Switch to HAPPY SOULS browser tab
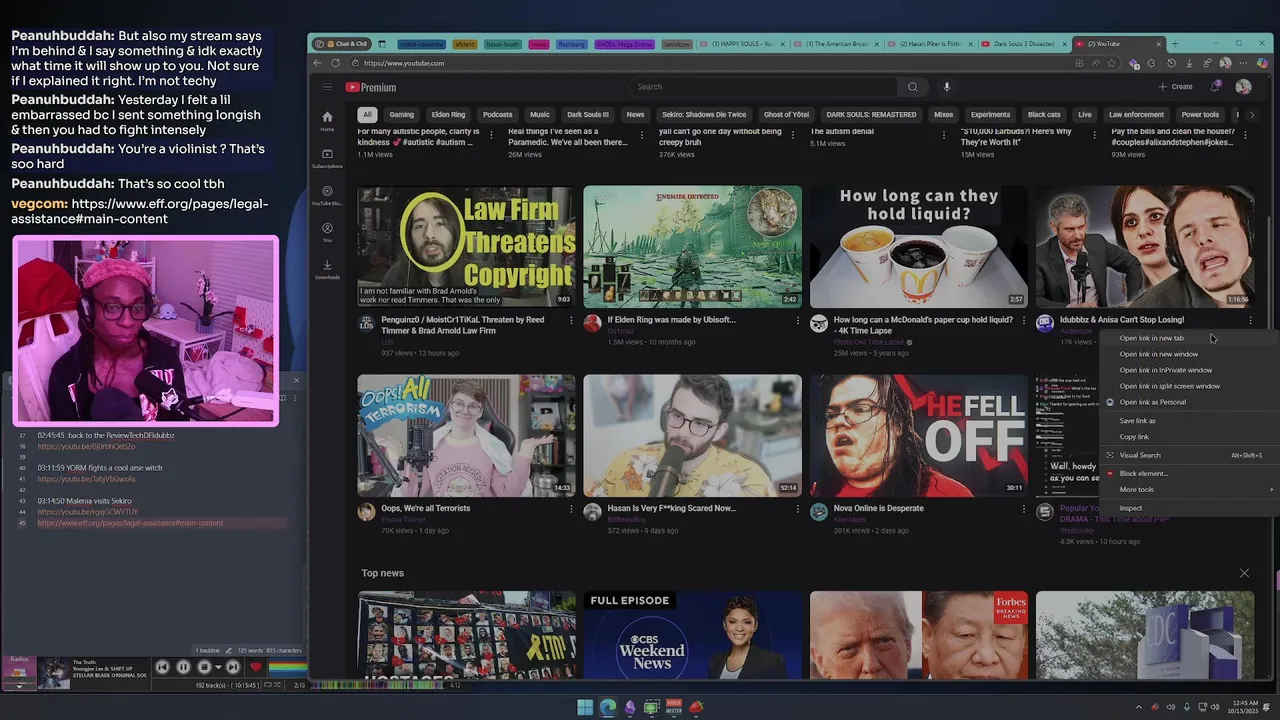This screenshot has height=720, width=1280. [x=741, y=44]
